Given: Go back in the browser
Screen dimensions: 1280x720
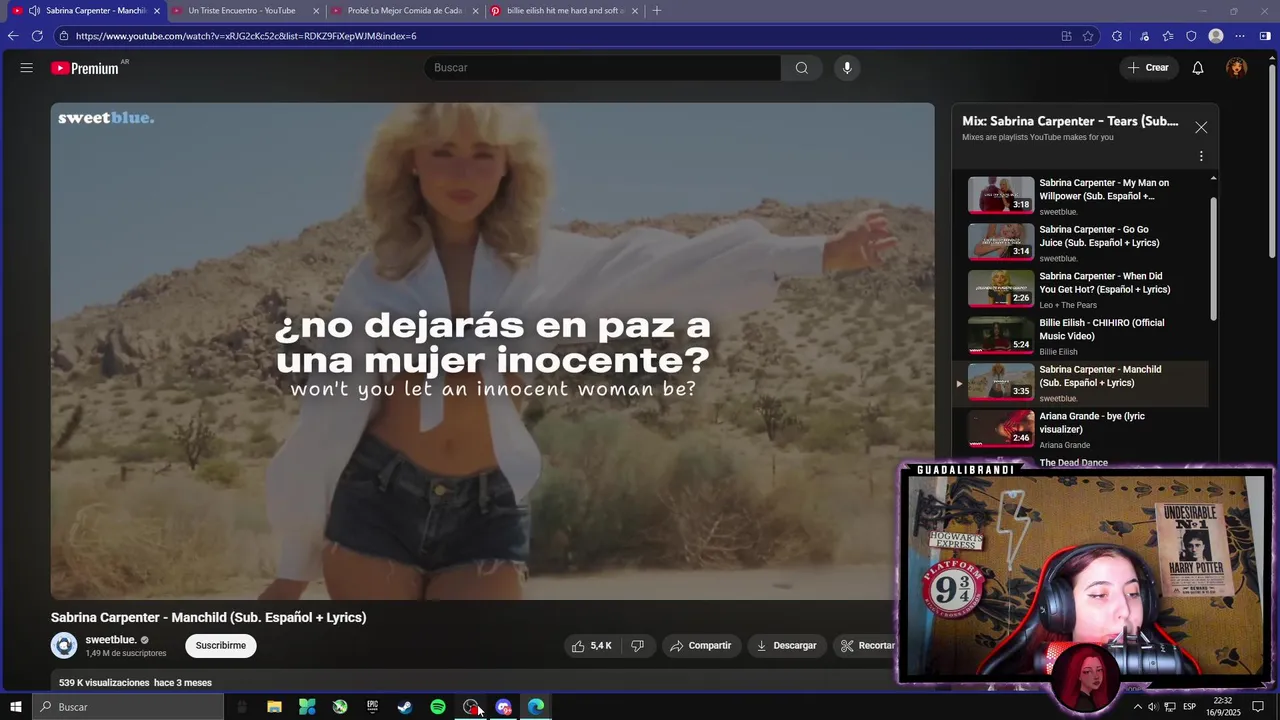Looking at the screenshot, I should (13, 36).
